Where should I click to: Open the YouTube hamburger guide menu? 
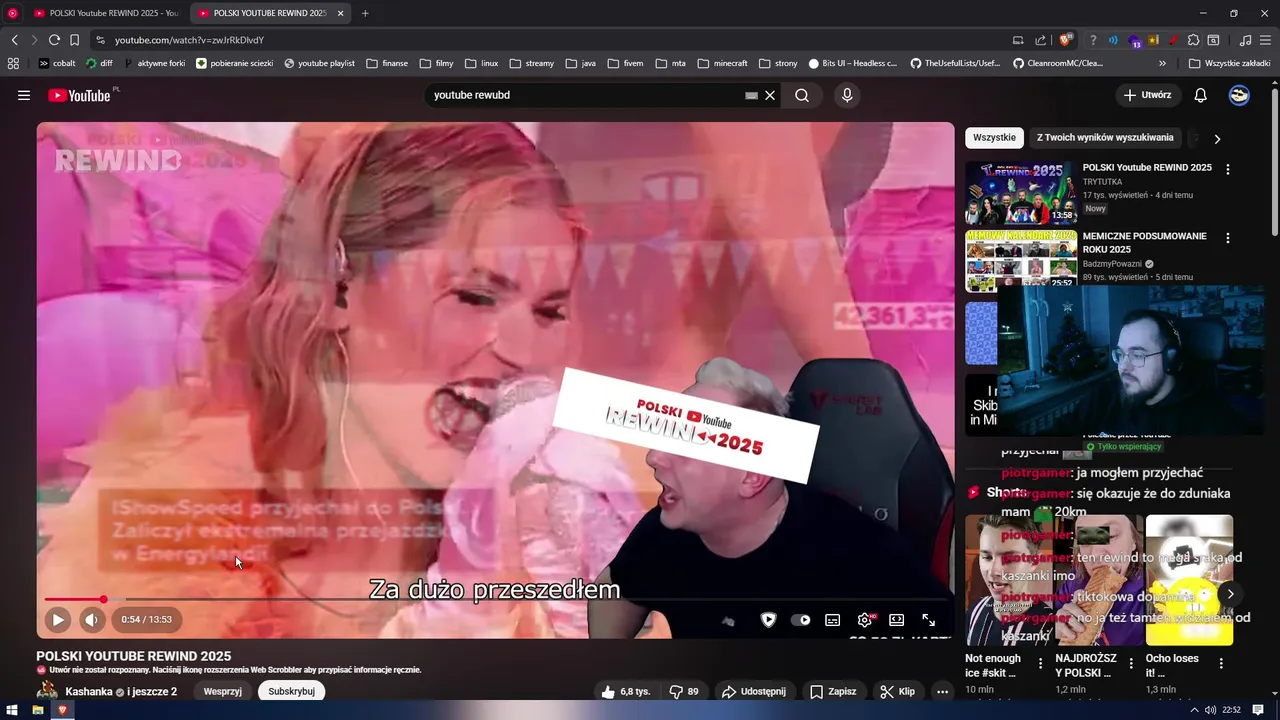[24, 95]
